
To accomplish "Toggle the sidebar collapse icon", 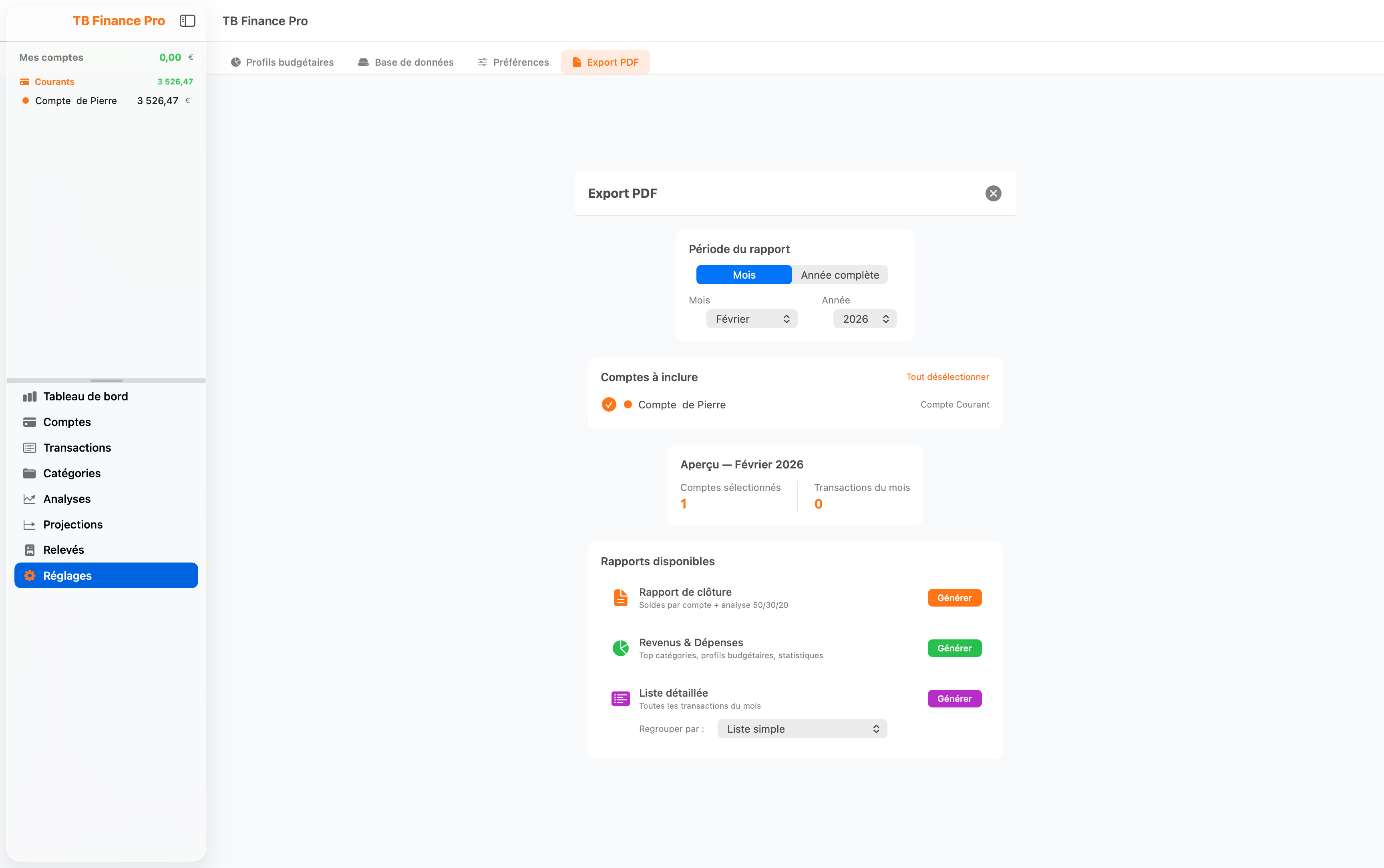I will [187, 21].
